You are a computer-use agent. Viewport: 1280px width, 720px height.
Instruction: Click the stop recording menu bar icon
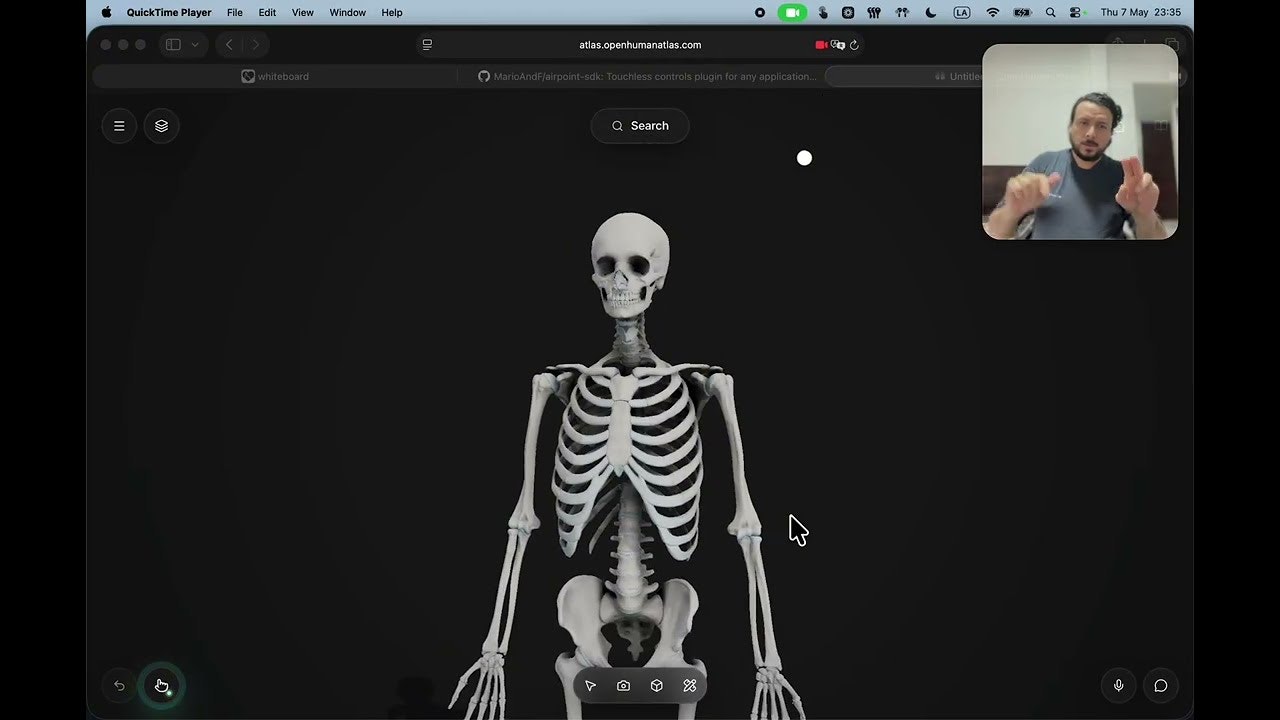pos(760,13)
